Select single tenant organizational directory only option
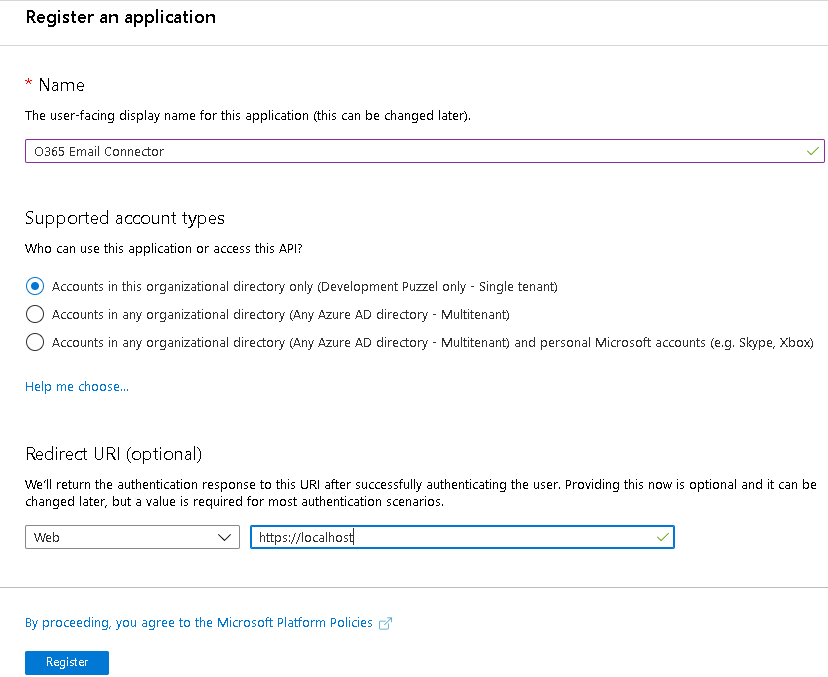This screenshot has width=828, height=677. 35,286
